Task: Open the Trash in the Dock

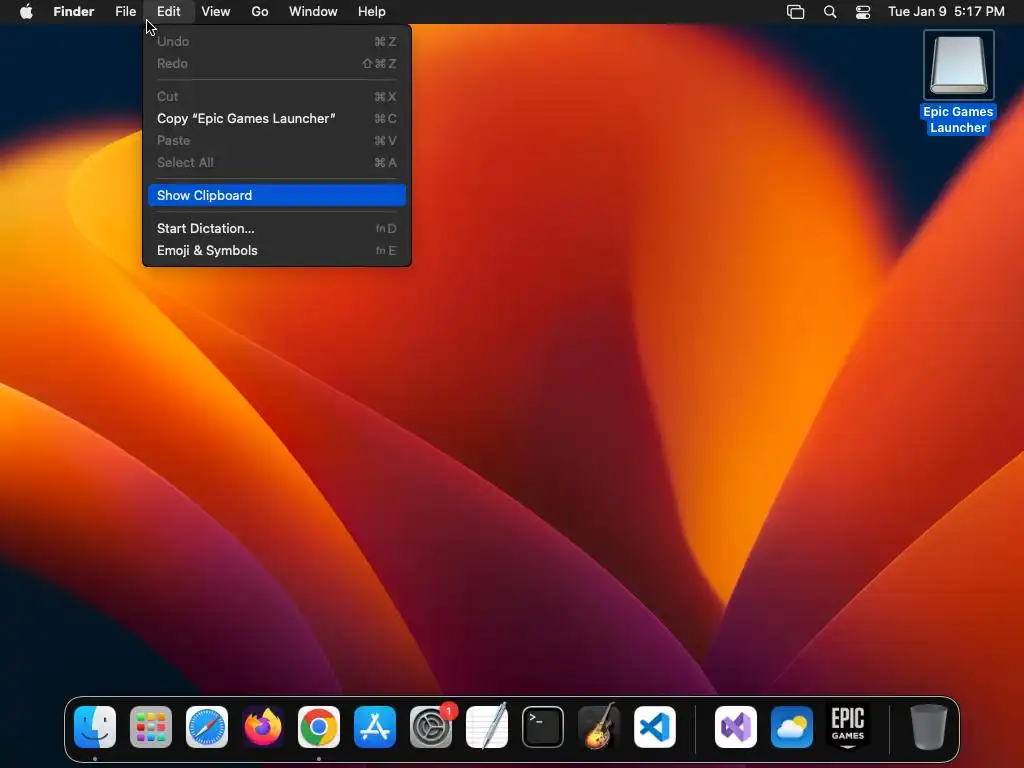Action: point(929,727)
